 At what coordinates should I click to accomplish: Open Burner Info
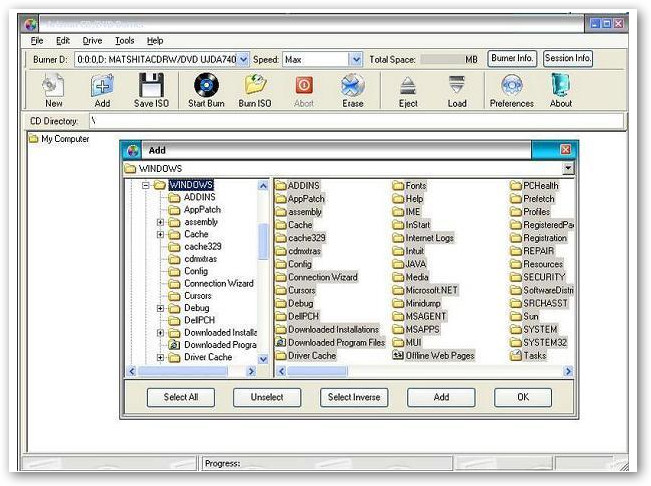point(512,59)
